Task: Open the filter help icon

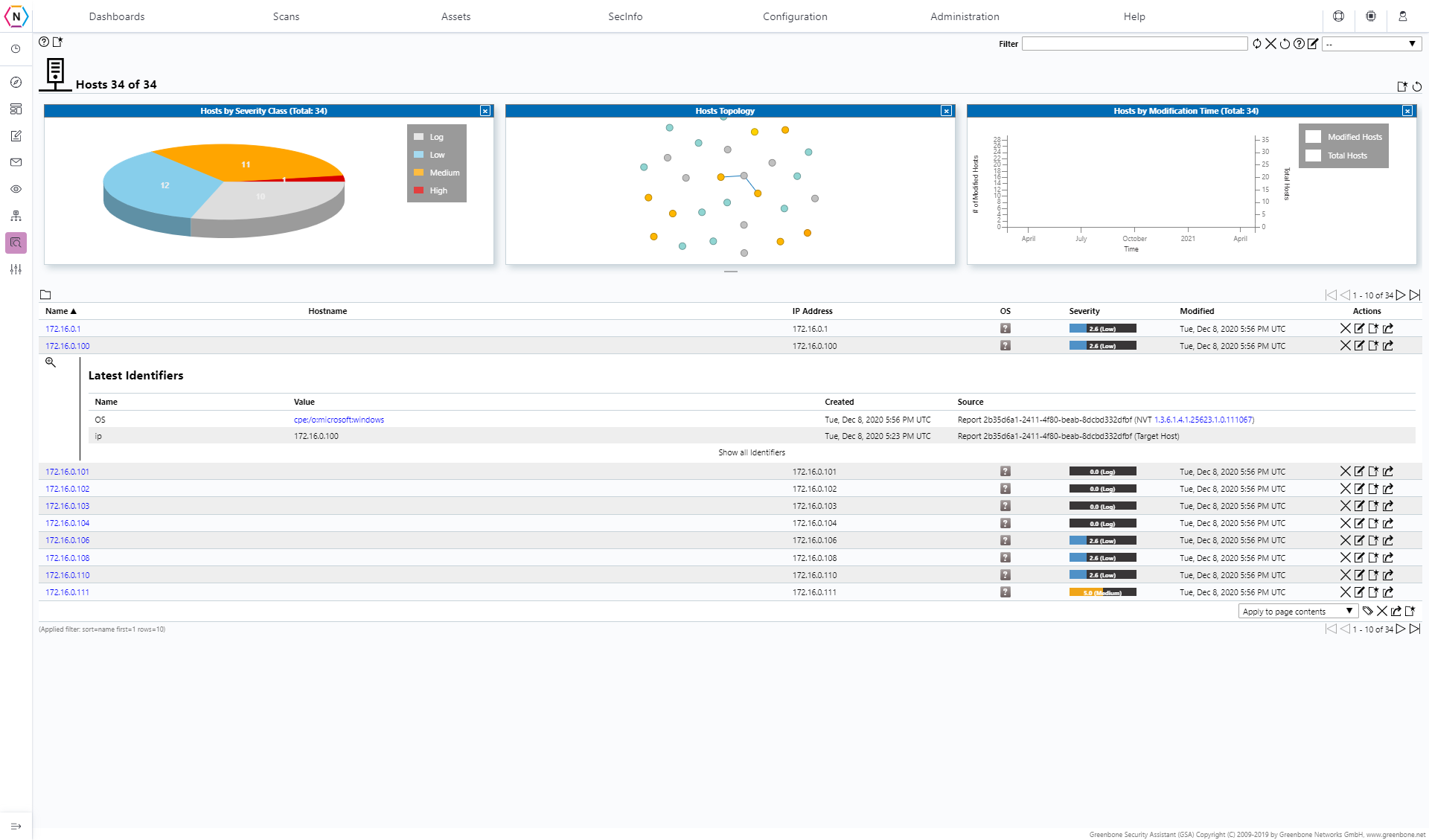Action: pyautogui.click(x=1299, y=44)
